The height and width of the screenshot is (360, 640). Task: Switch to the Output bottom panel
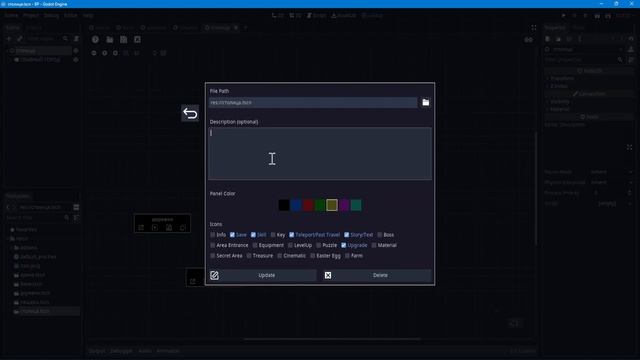[x=97, y=351]
